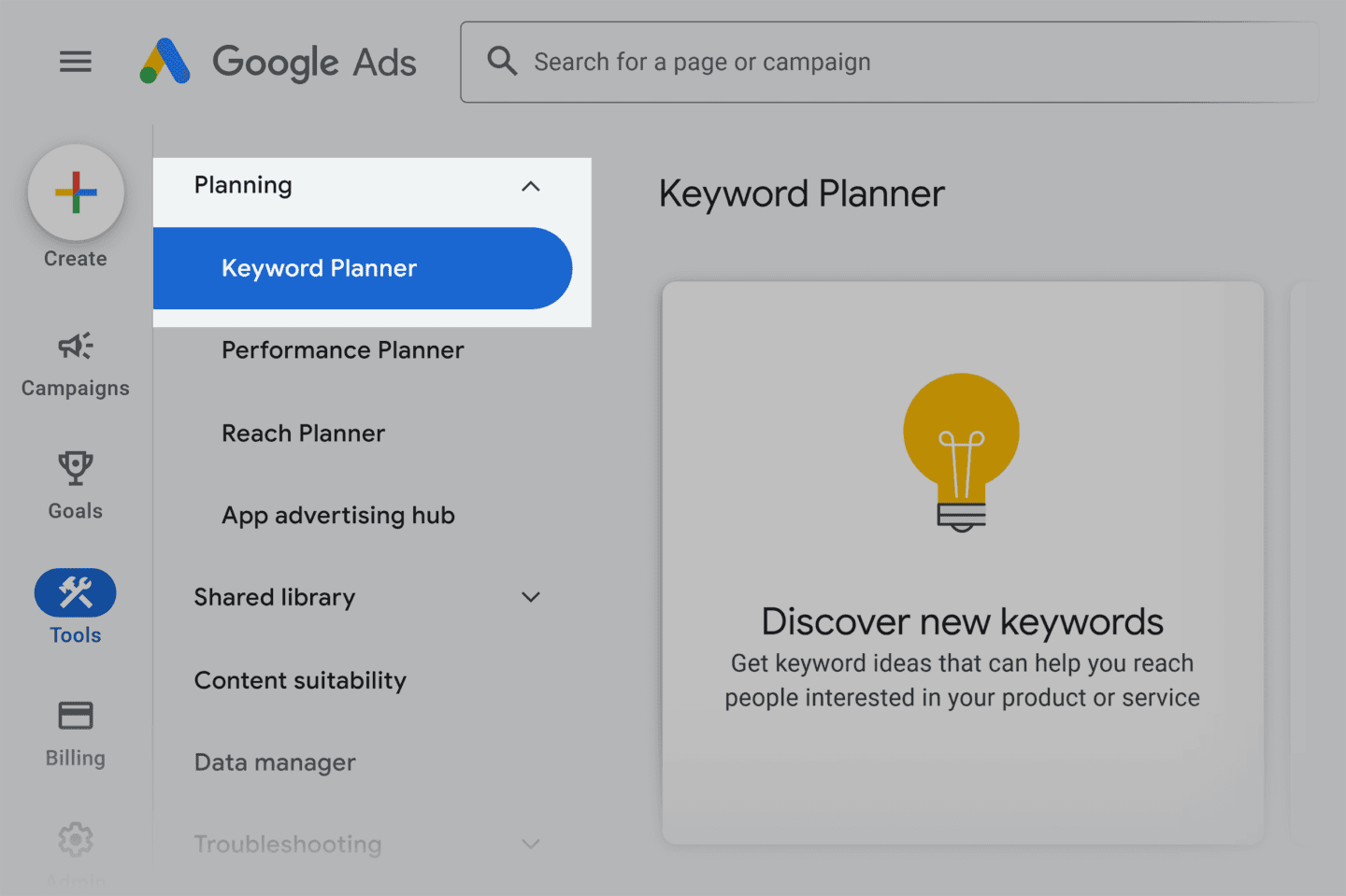
Task: Collapse the Planning section
Action: [x=530, y=186]
